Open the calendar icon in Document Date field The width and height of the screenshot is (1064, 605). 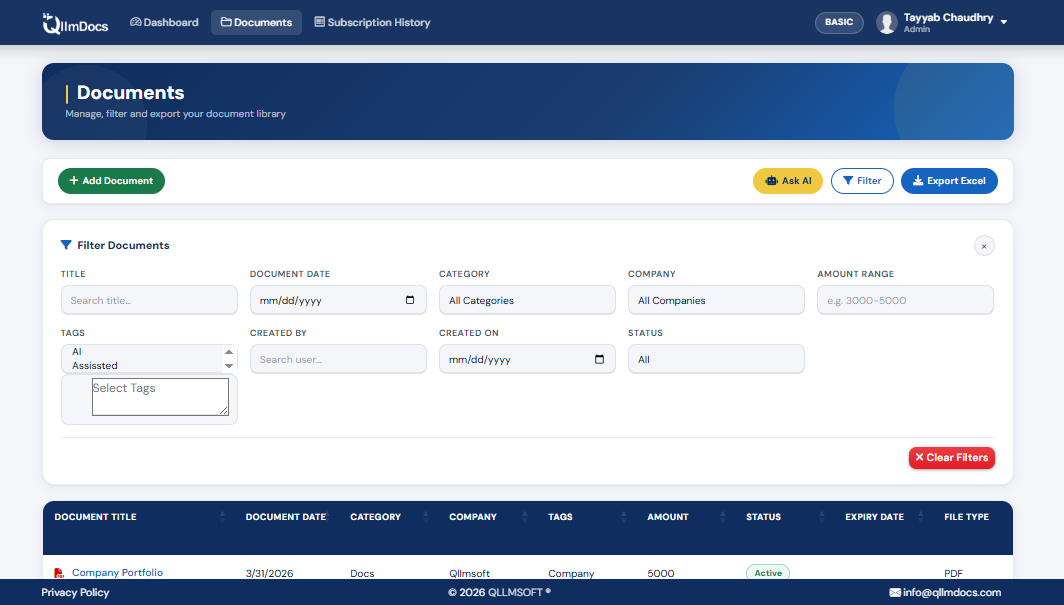click(409, 300)
